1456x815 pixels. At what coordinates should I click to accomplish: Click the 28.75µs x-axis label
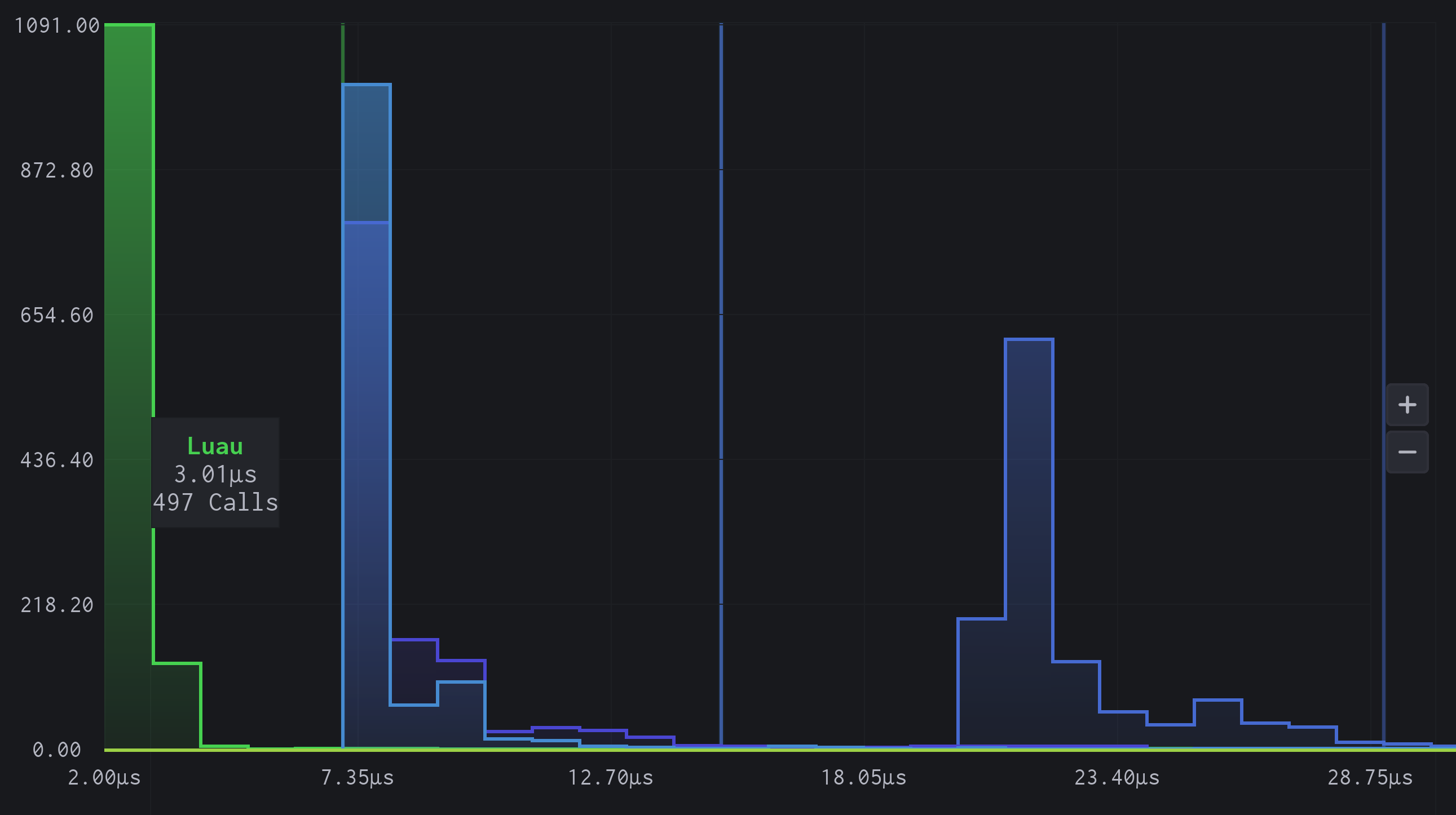[x=1370, y=778]
